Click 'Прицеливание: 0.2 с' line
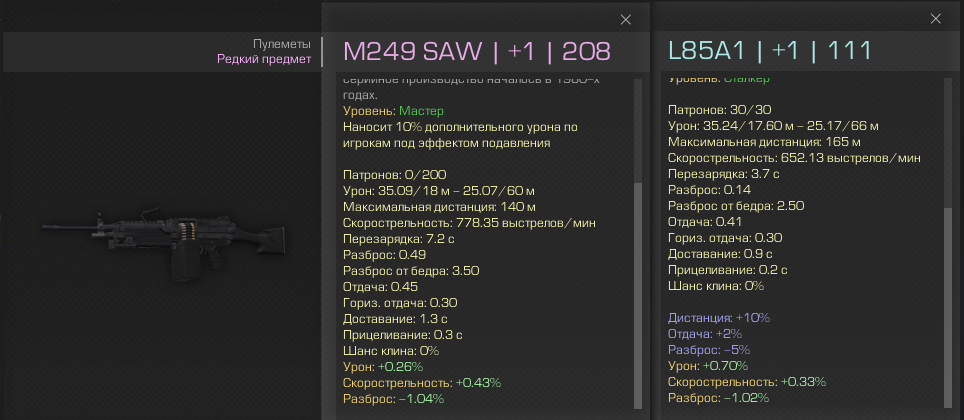Viewport: 964px width, 420px height. (x=728, y=270)
